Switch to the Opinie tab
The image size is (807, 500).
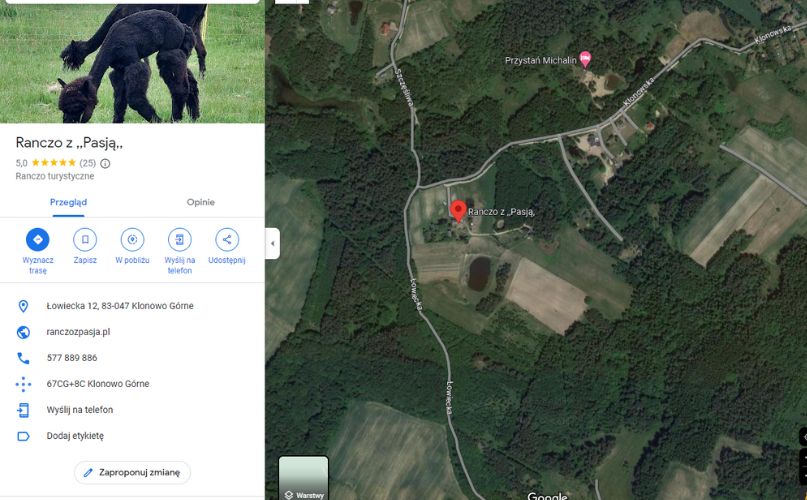point(200,202)
